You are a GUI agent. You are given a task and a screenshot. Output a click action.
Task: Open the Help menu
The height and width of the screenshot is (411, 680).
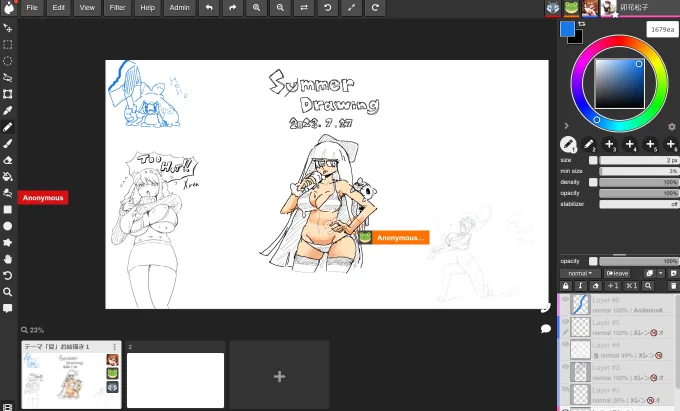(x=147, y=7)
